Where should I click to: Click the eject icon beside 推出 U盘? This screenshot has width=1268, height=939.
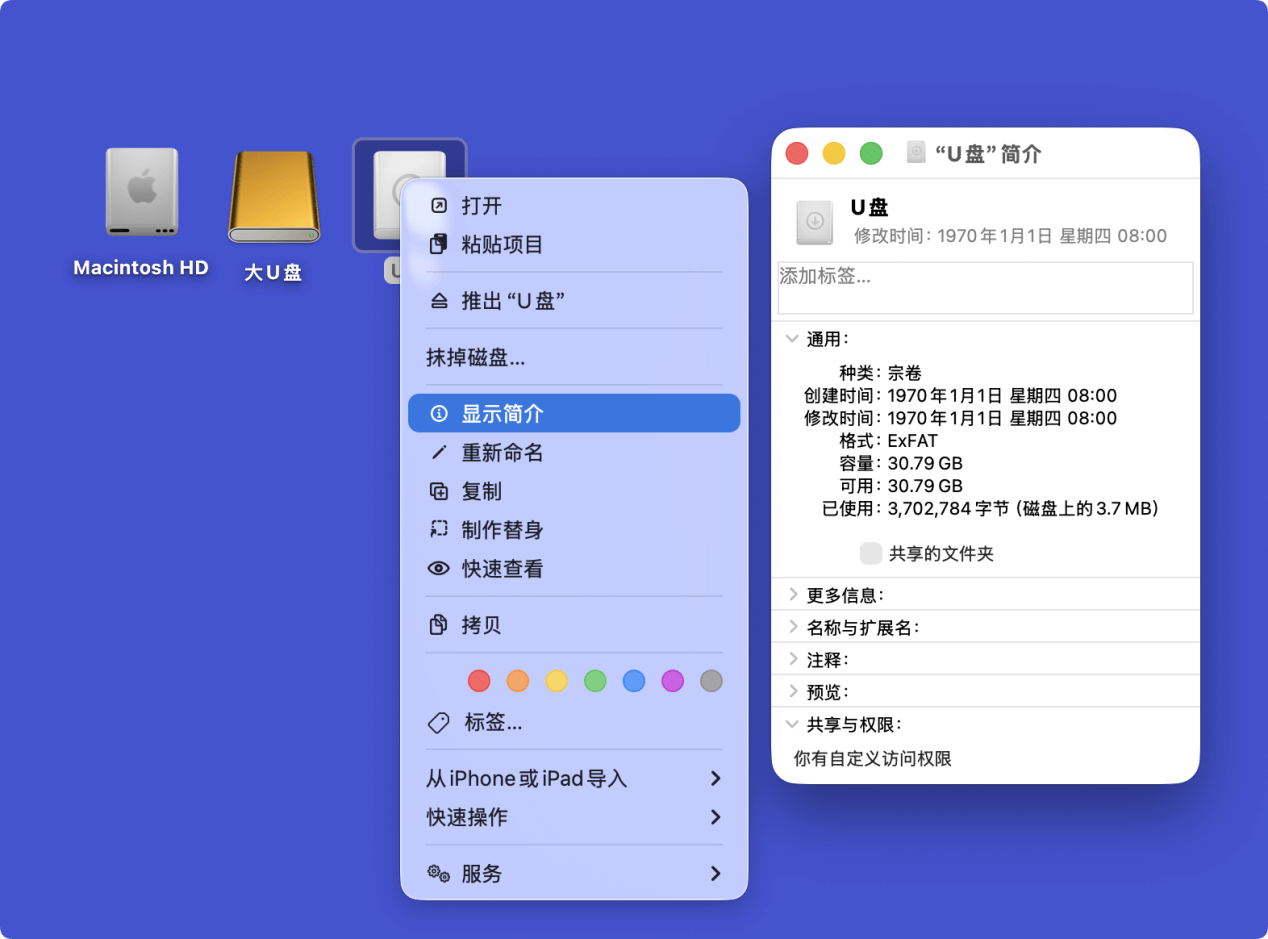coord(439,299)
